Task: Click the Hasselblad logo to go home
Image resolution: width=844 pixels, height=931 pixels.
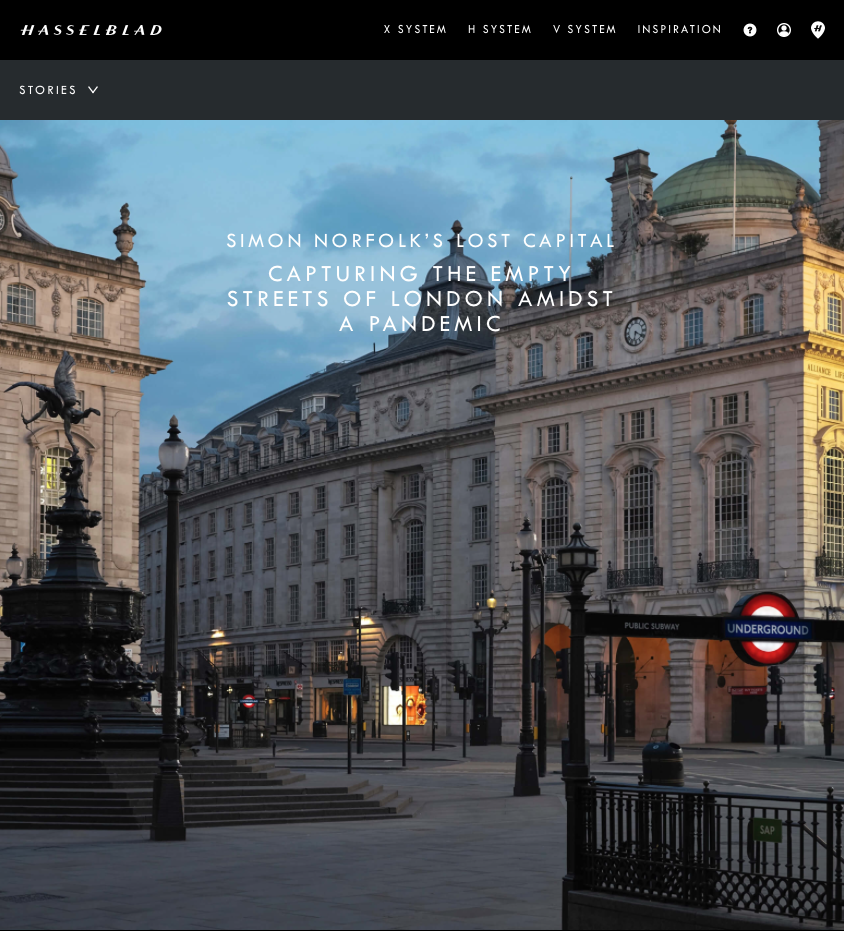Action: coord(91,30)
